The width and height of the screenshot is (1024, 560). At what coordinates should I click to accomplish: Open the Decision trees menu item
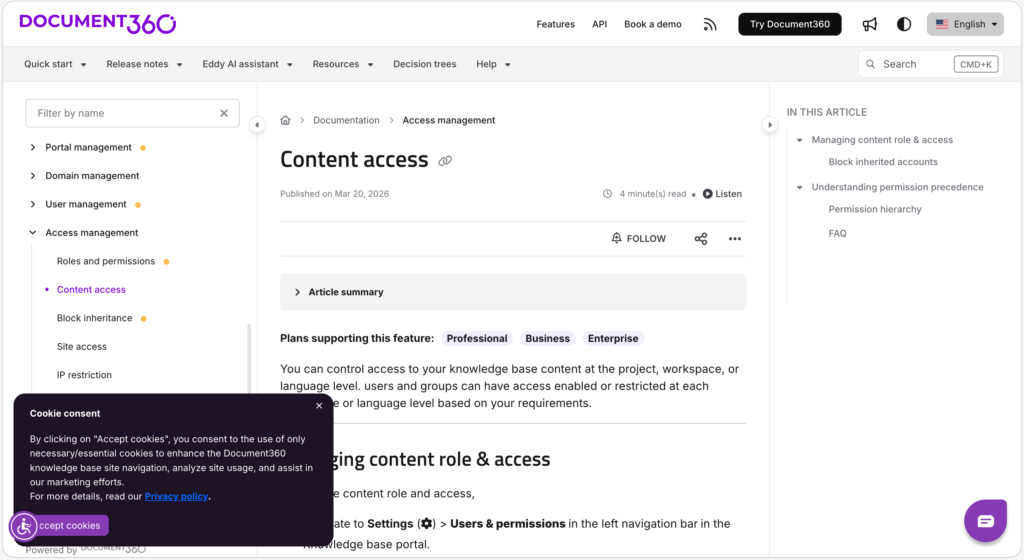424,64
